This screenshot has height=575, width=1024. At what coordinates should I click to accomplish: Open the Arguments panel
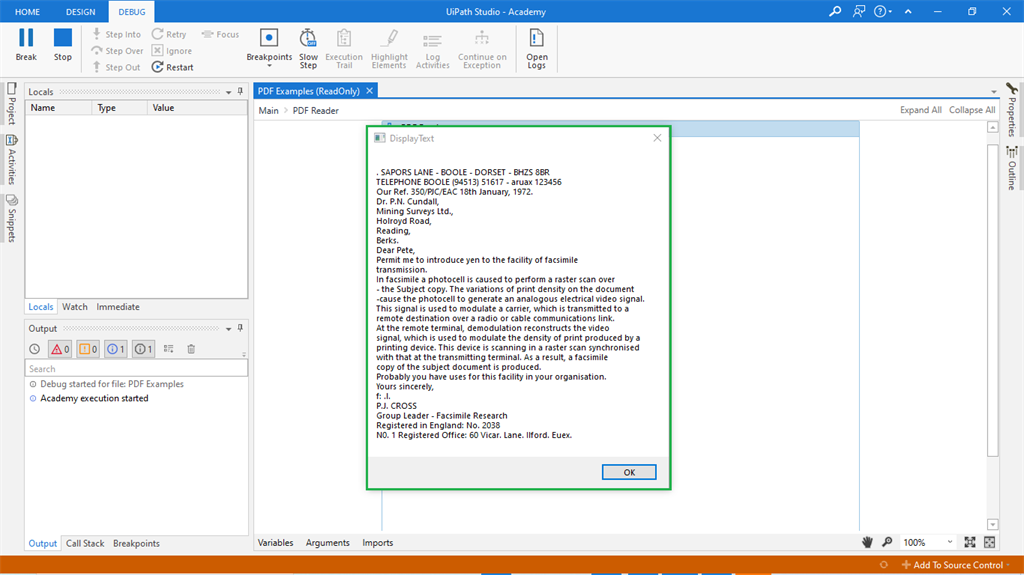(x=327, y=542)
